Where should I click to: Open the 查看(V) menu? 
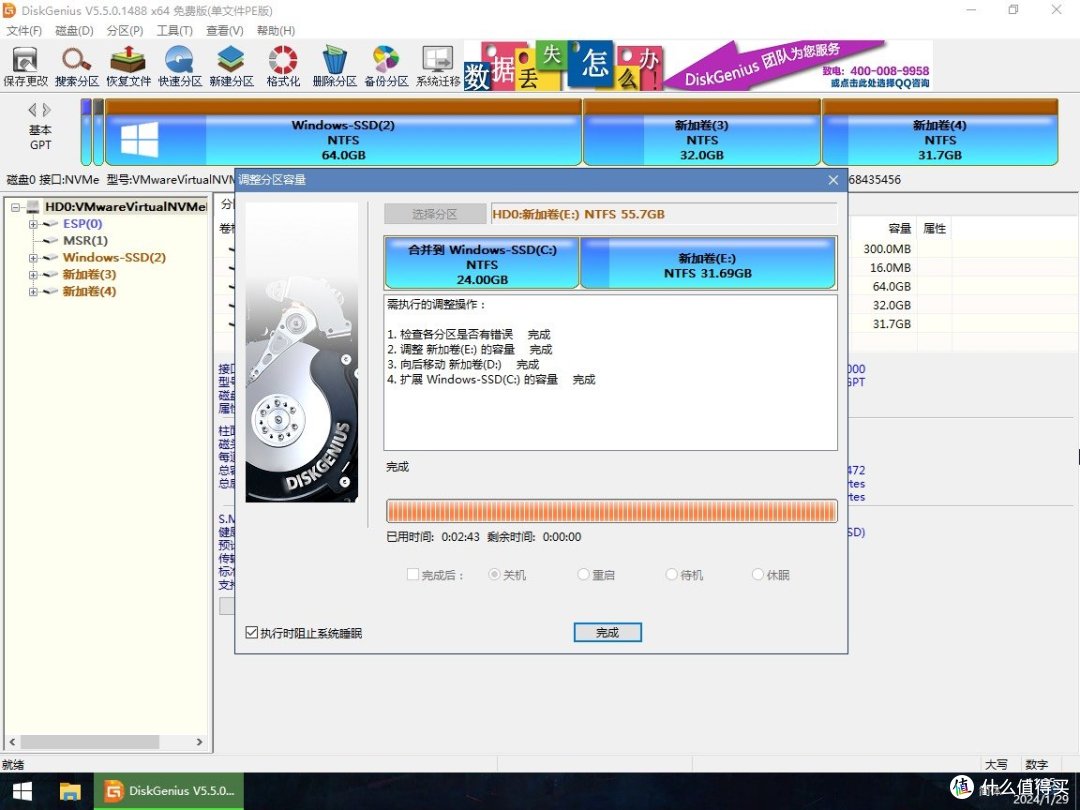point(225,30)
